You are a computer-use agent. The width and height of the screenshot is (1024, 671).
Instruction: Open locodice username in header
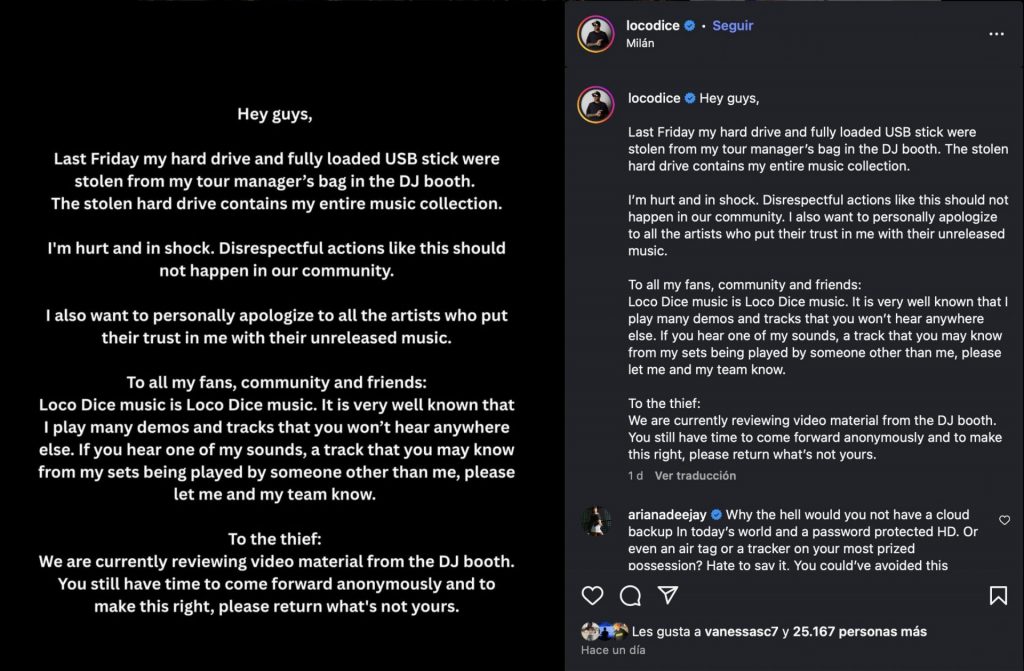654,26
